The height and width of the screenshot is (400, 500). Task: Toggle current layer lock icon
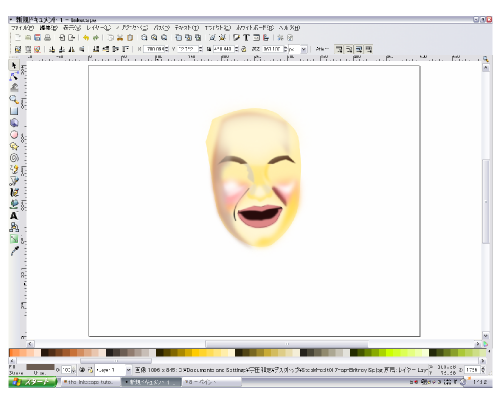tap(90, 370)
